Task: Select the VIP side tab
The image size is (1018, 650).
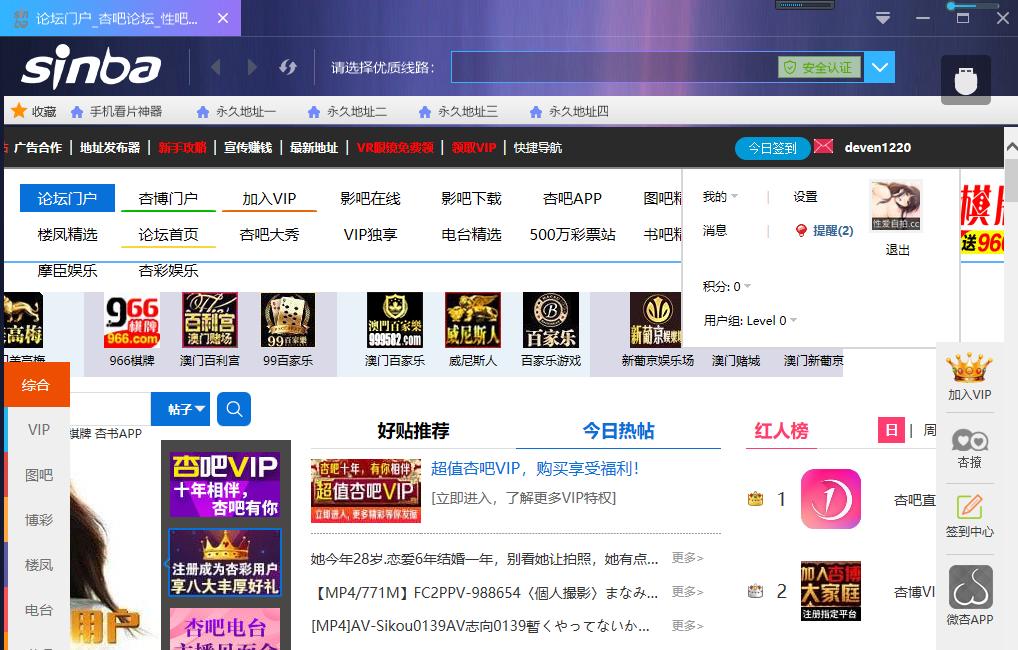Action: click(39, 429)
